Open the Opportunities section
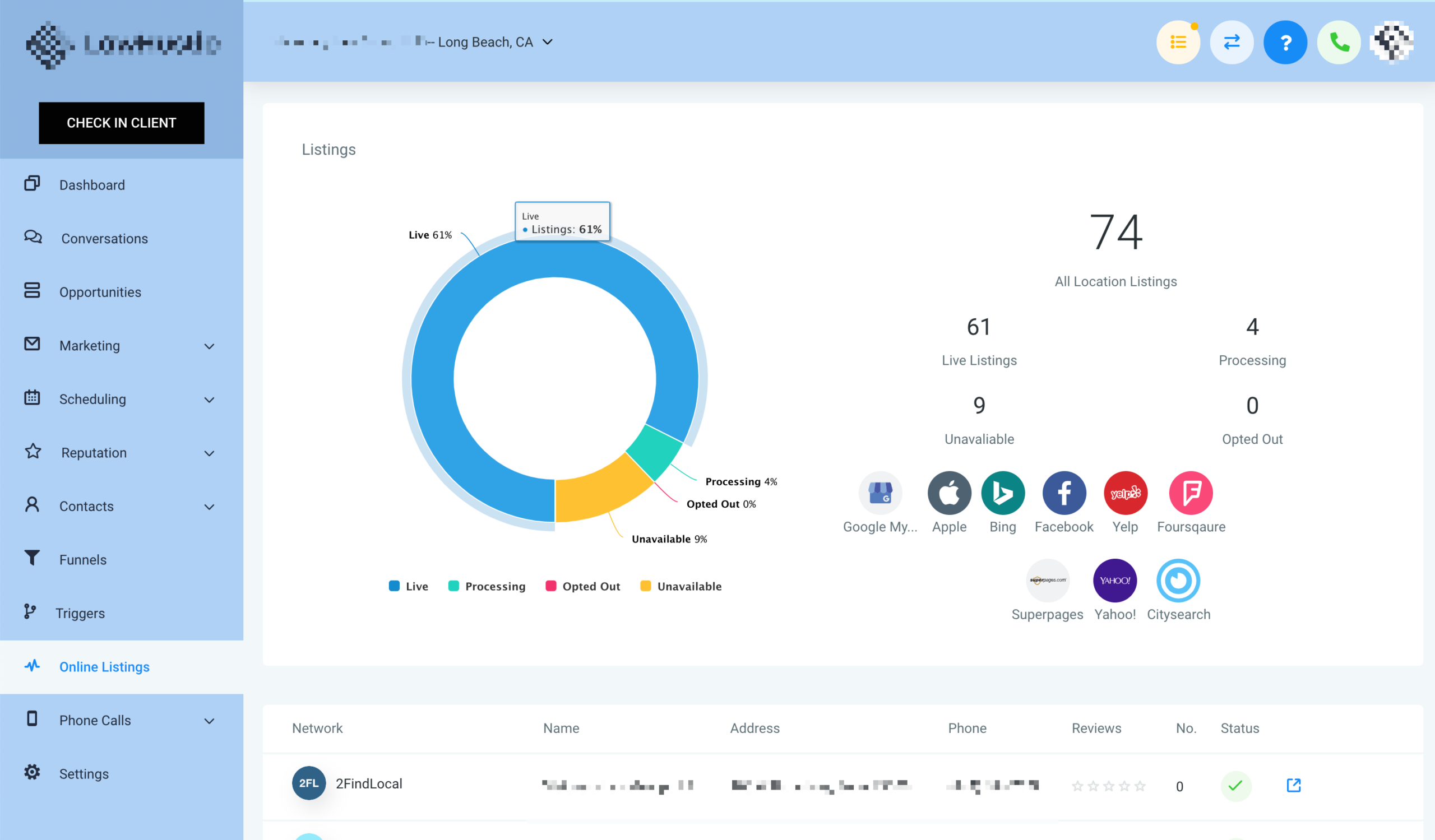The width and height of the screenshot is (1435, 840). click(100, 291)
